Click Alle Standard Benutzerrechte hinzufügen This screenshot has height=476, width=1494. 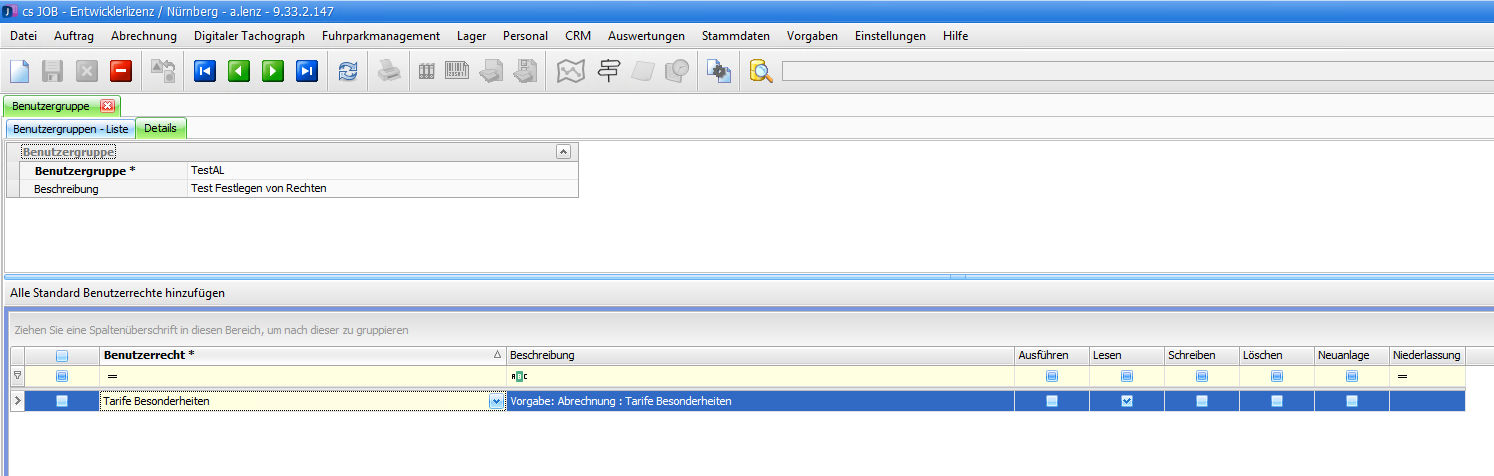(x=117, y=293)
